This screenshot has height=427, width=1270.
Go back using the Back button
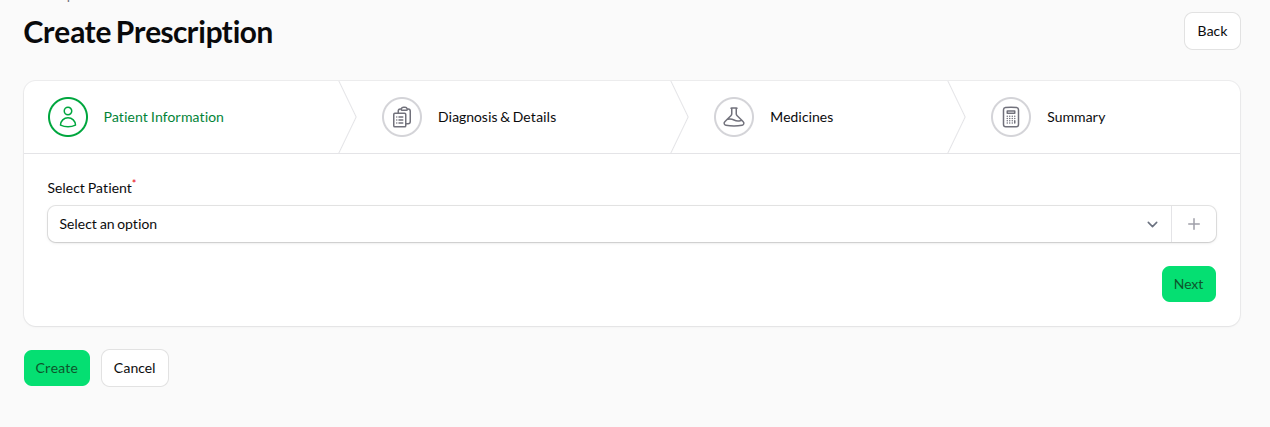(x=1212, y=31)
